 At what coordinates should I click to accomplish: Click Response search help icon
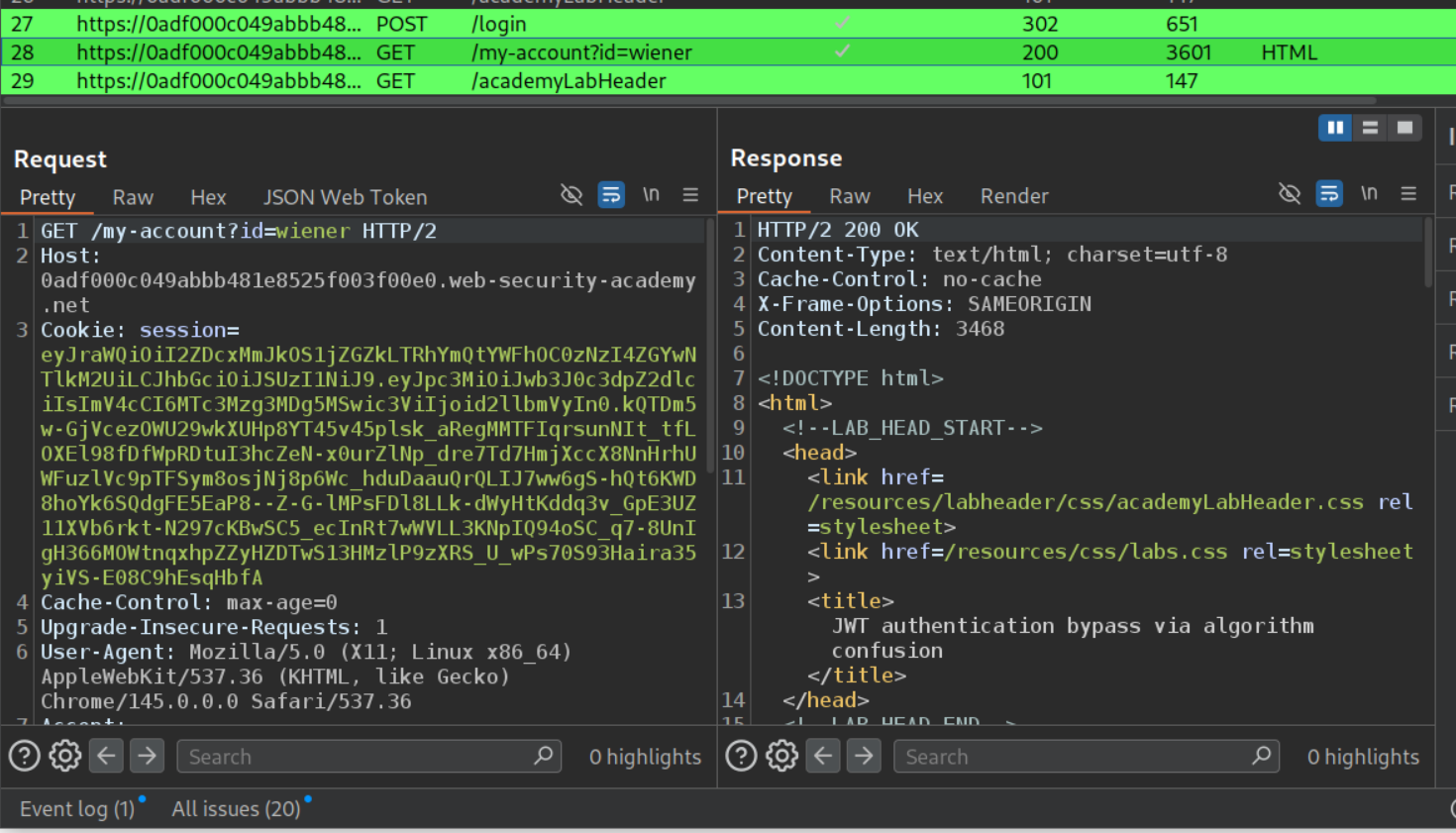click(741, 757)
